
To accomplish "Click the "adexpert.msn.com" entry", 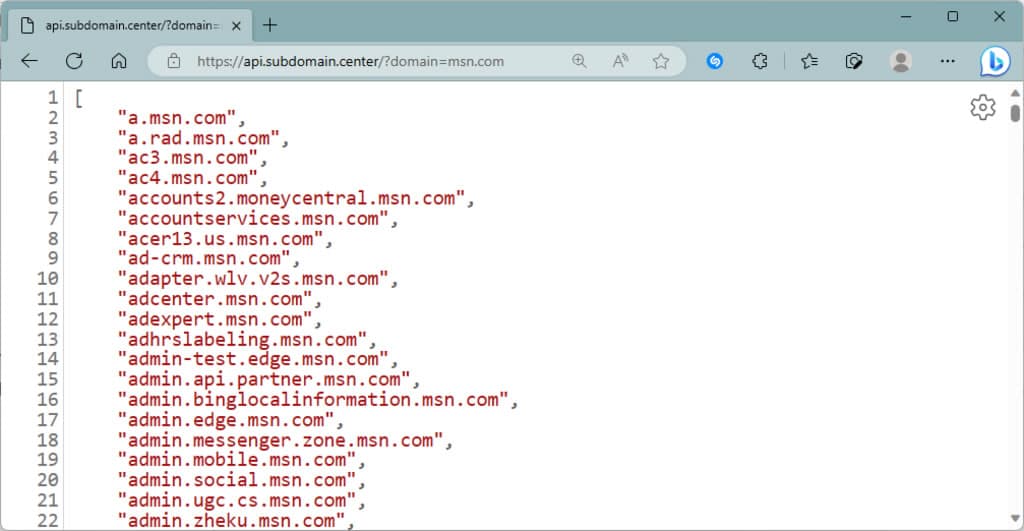I will (x=215, y=319).
